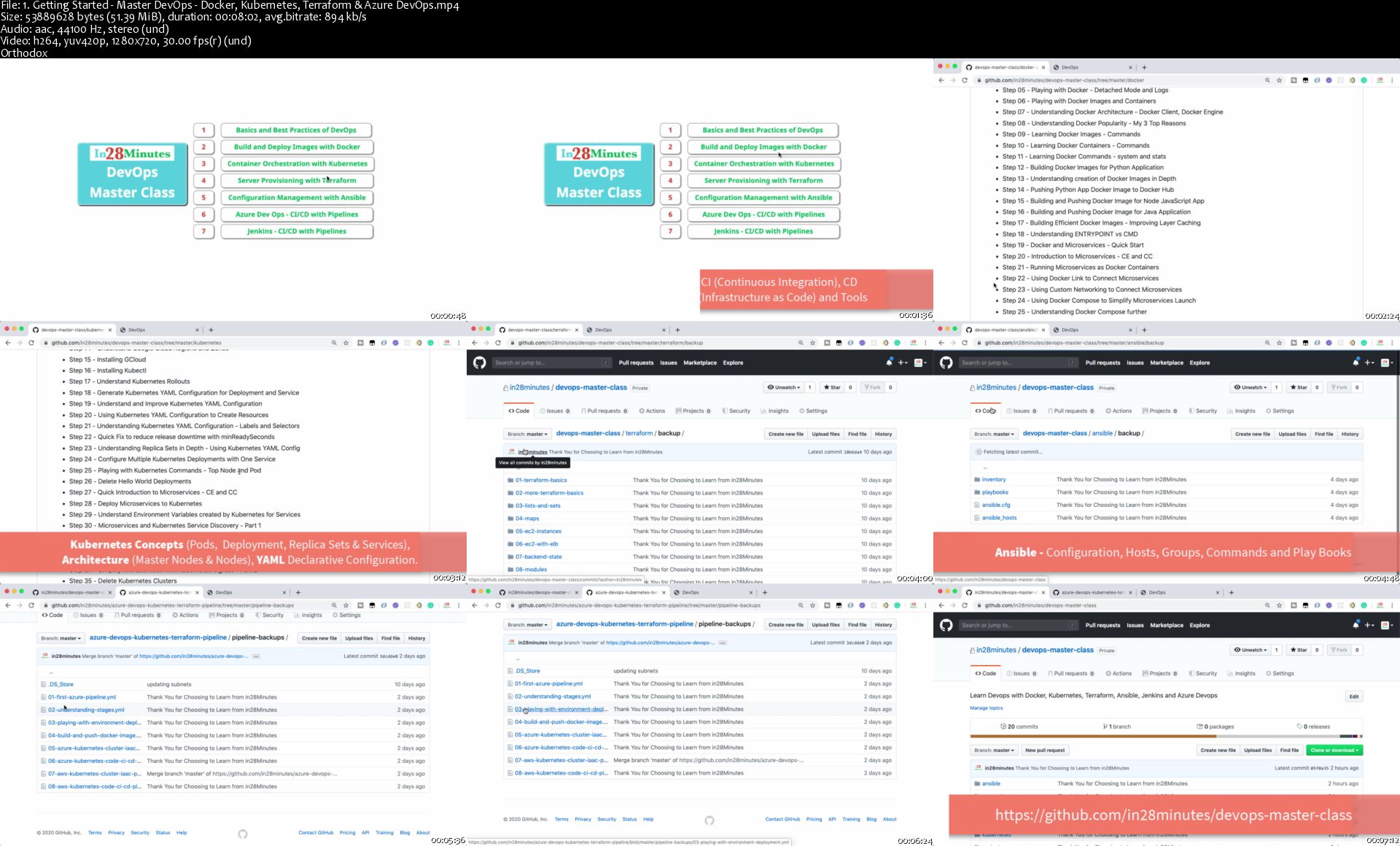Viewport: 1400px width, 846px height.
Task: Click footer GitHub mark in 00:05:36 frame
Action: tap(243, 834)
